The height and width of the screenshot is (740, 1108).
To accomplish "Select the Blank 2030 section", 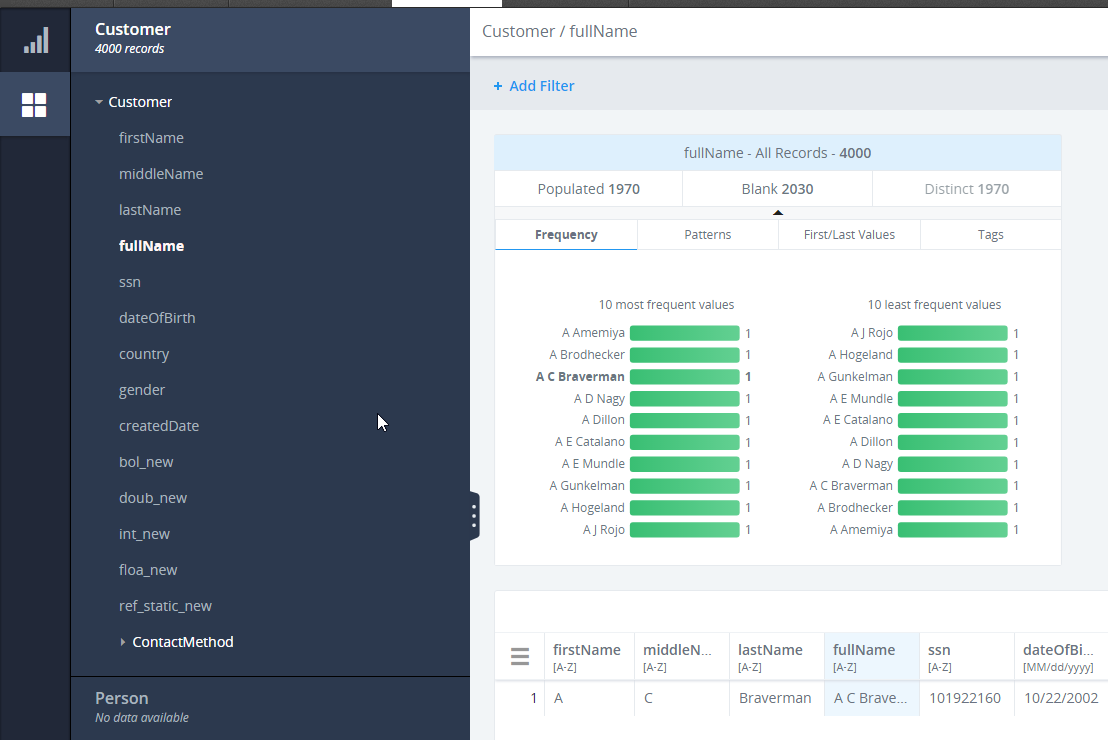I will (777, 189).
